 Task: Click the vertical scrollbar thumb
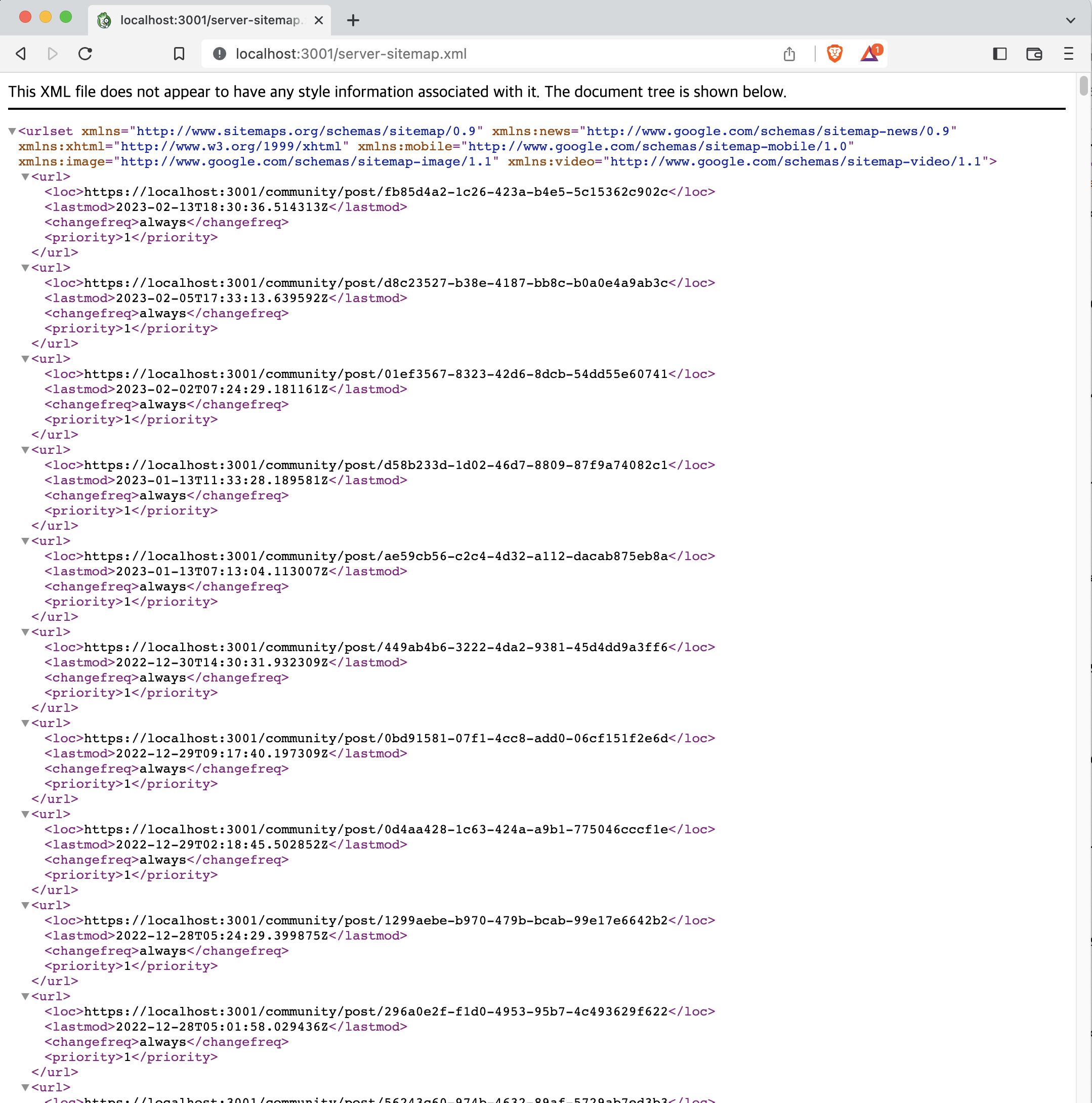click(1083, 86)
